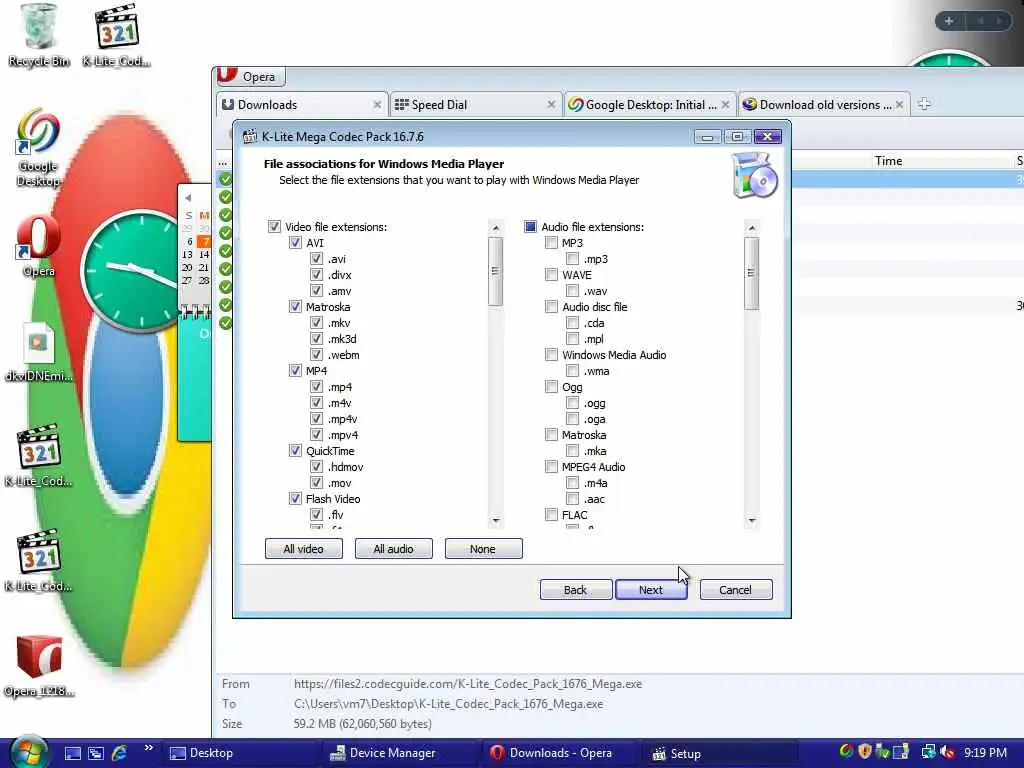The height and width of the screenshot is (768, 1024).
Task: Check the FLAC group checkbox
Action: point(551,515)
